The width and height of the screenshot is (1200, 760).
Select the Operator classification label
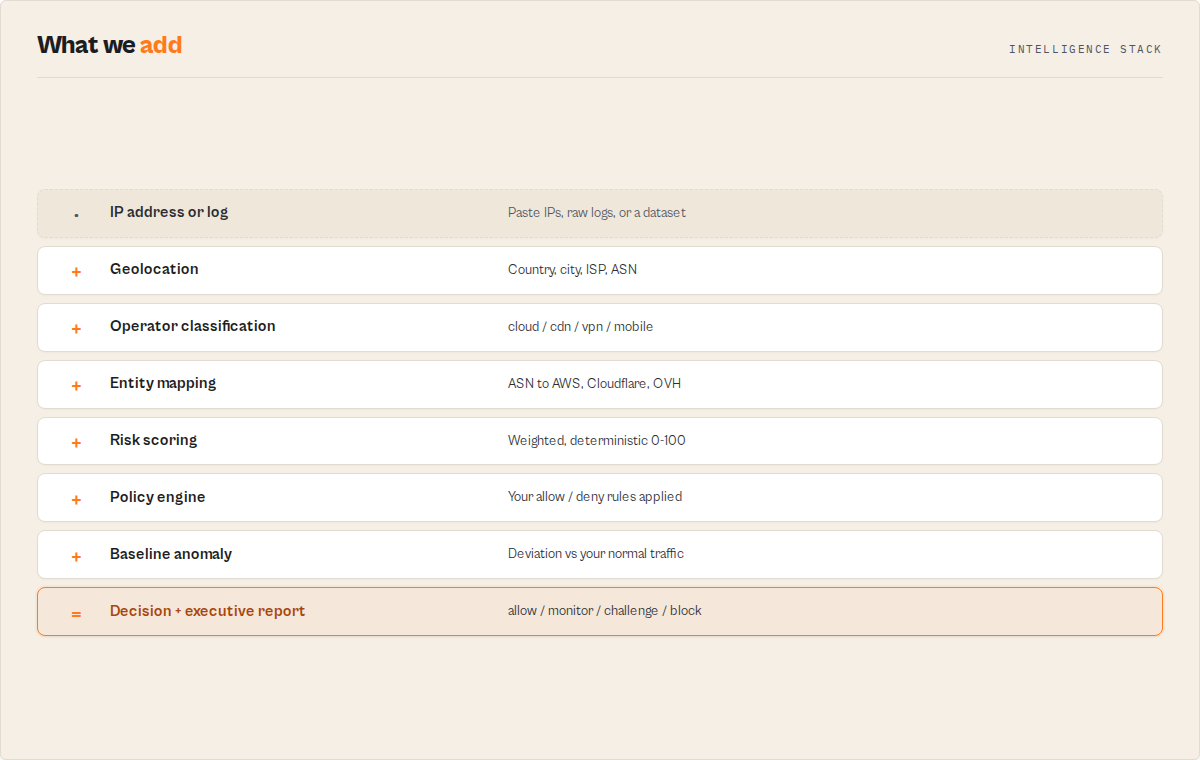[193, 326]
